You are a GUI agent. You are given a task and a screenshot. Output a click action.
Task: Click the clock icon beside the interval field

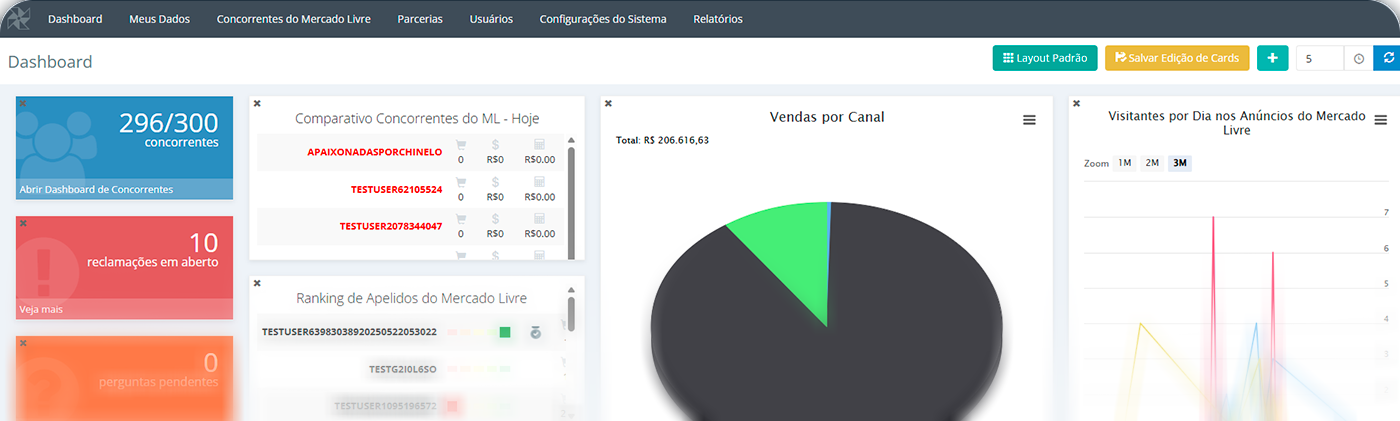coord(1358,58)
